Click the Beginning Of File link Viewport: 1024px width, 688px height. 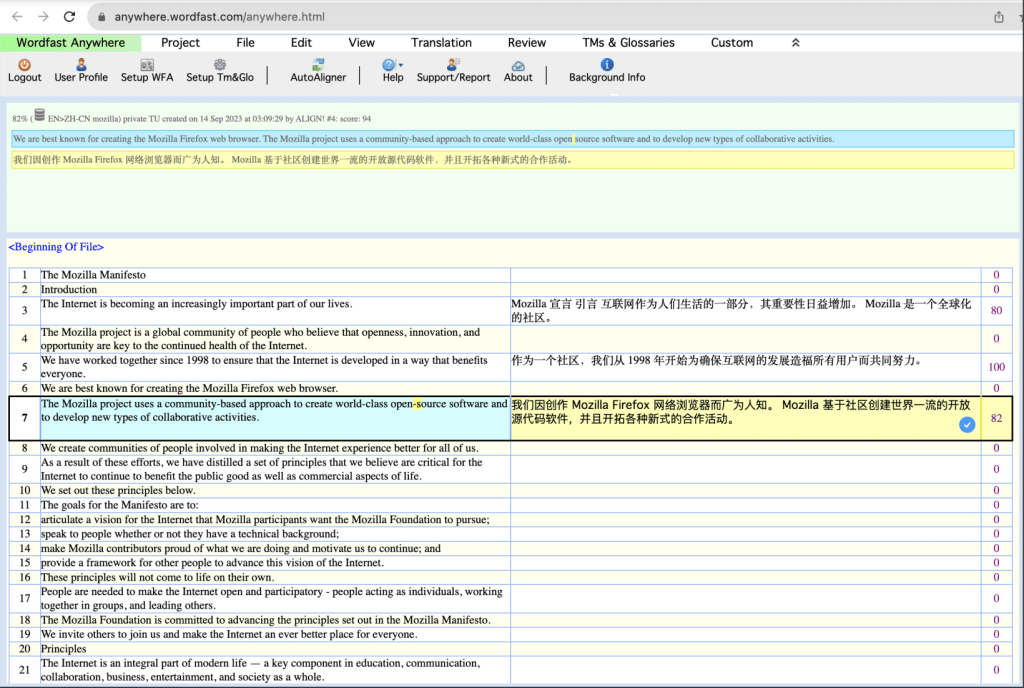[56, 247]
